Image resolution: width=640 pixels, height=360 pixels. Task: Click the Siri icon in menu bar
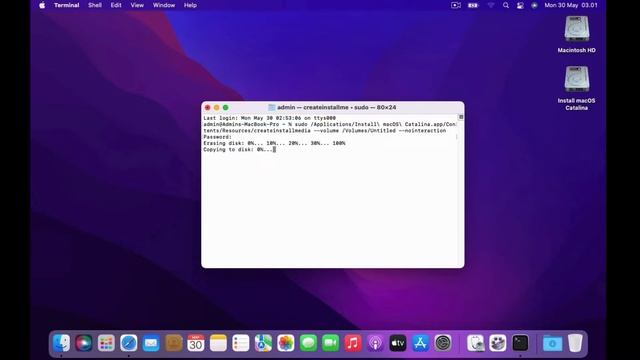534,5
